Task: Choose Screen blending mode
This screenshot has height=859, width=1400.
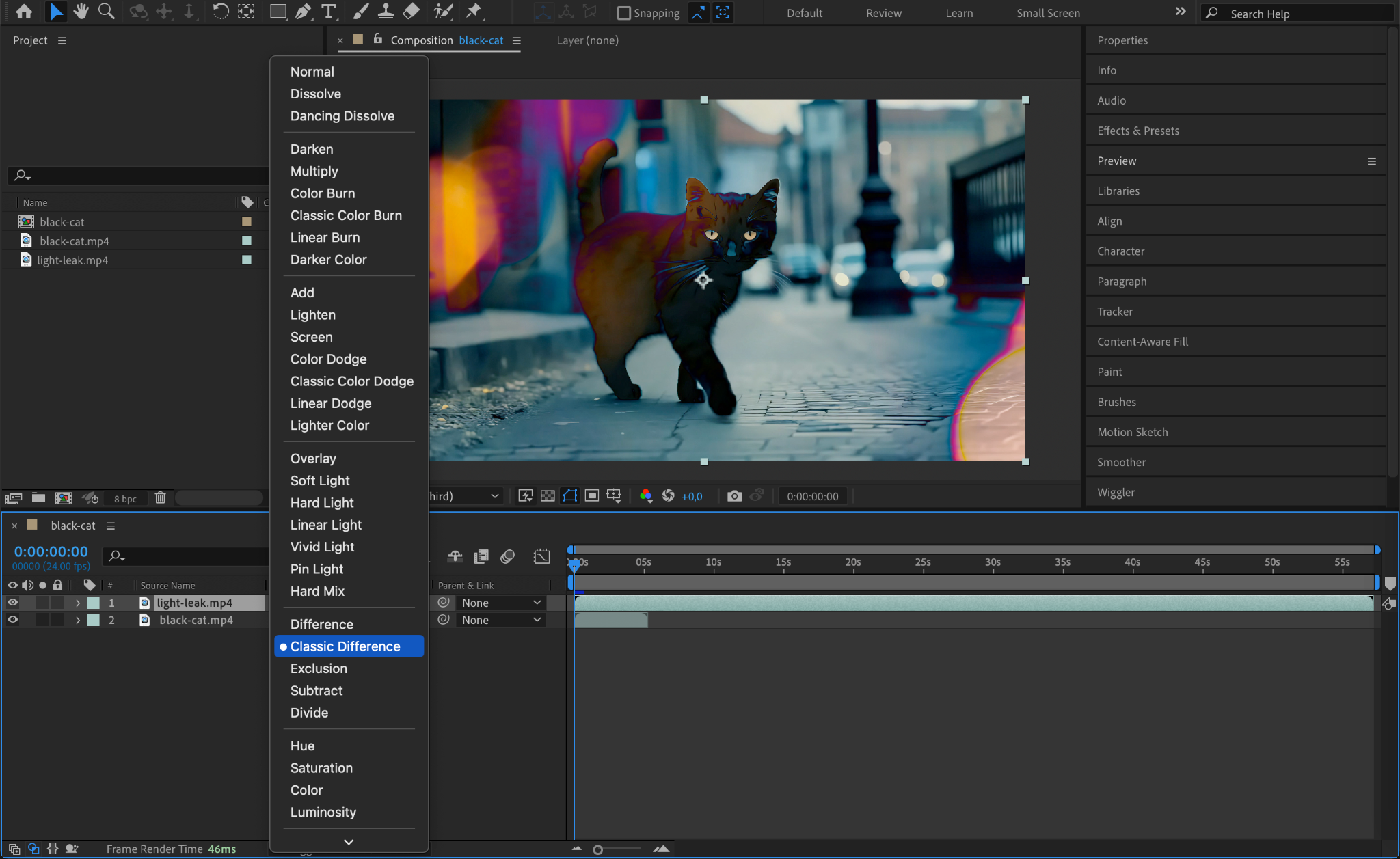Action: (312, 337)
